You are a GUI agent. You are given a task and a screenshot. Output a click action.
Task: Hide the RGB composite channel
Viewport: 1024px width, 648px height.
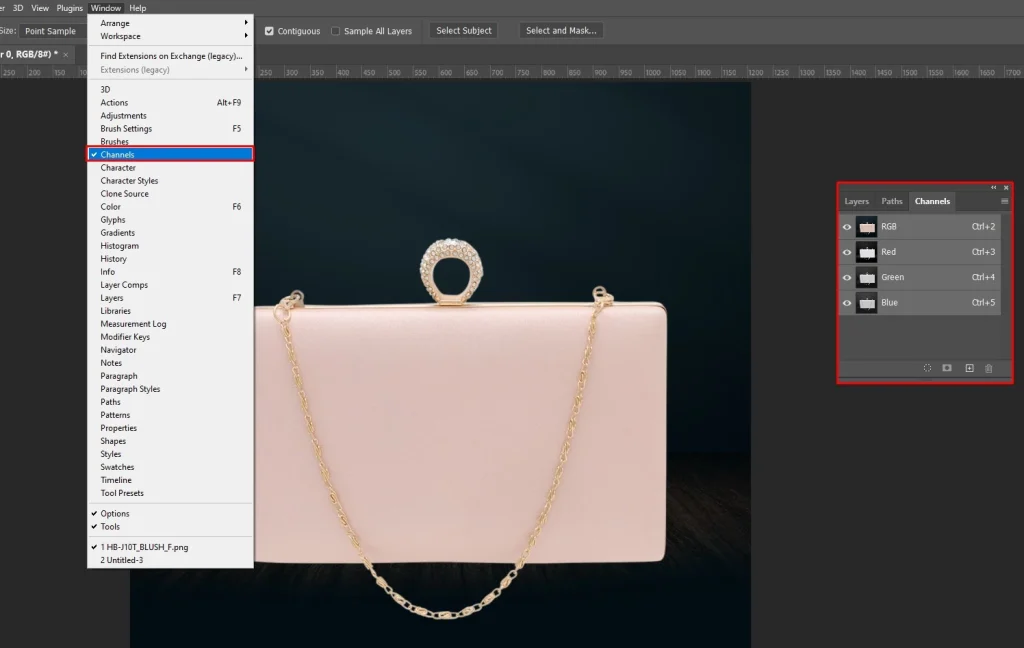[x=847, y=227]
